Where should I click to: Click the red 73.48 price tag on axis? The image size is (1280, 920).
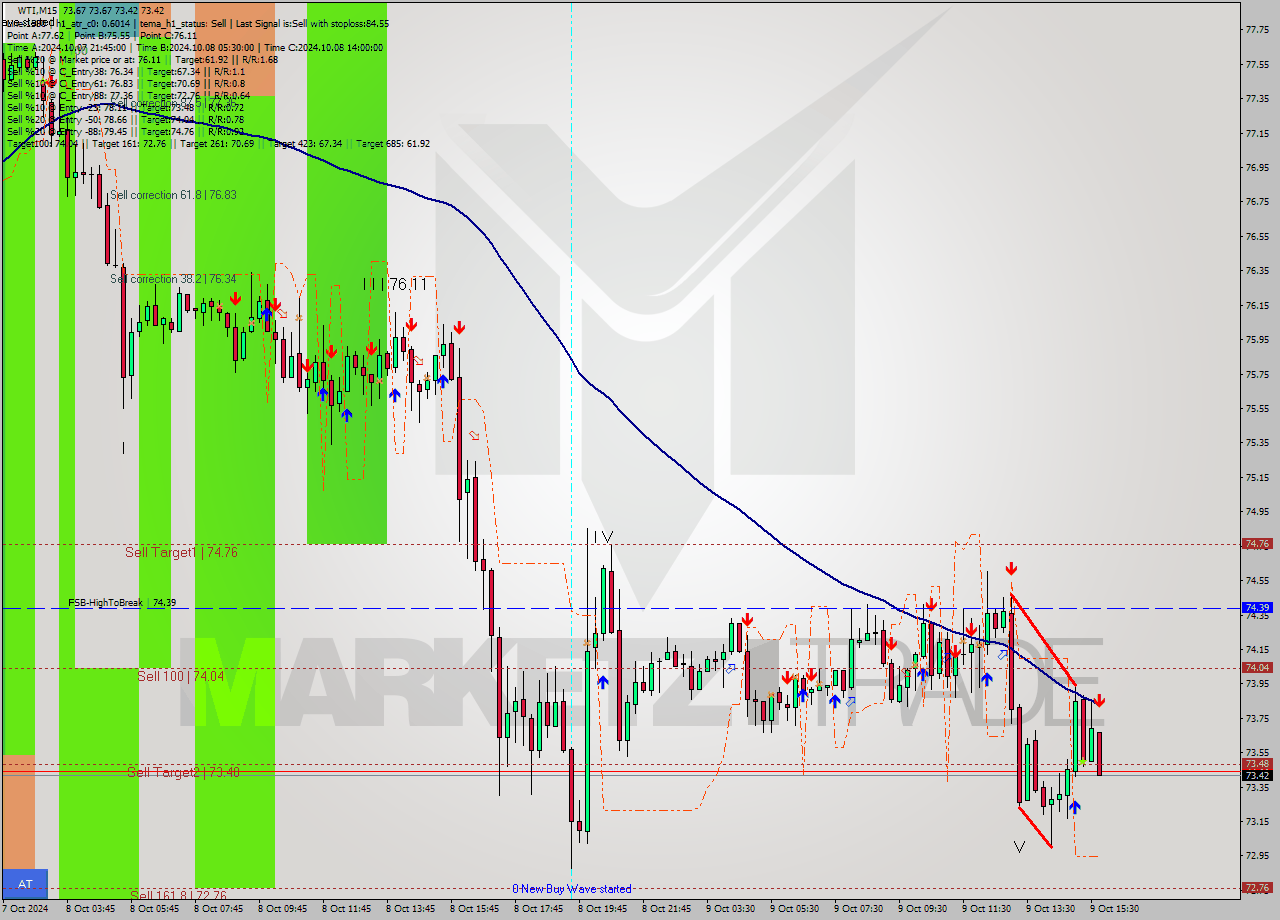tap(1256, 764)
